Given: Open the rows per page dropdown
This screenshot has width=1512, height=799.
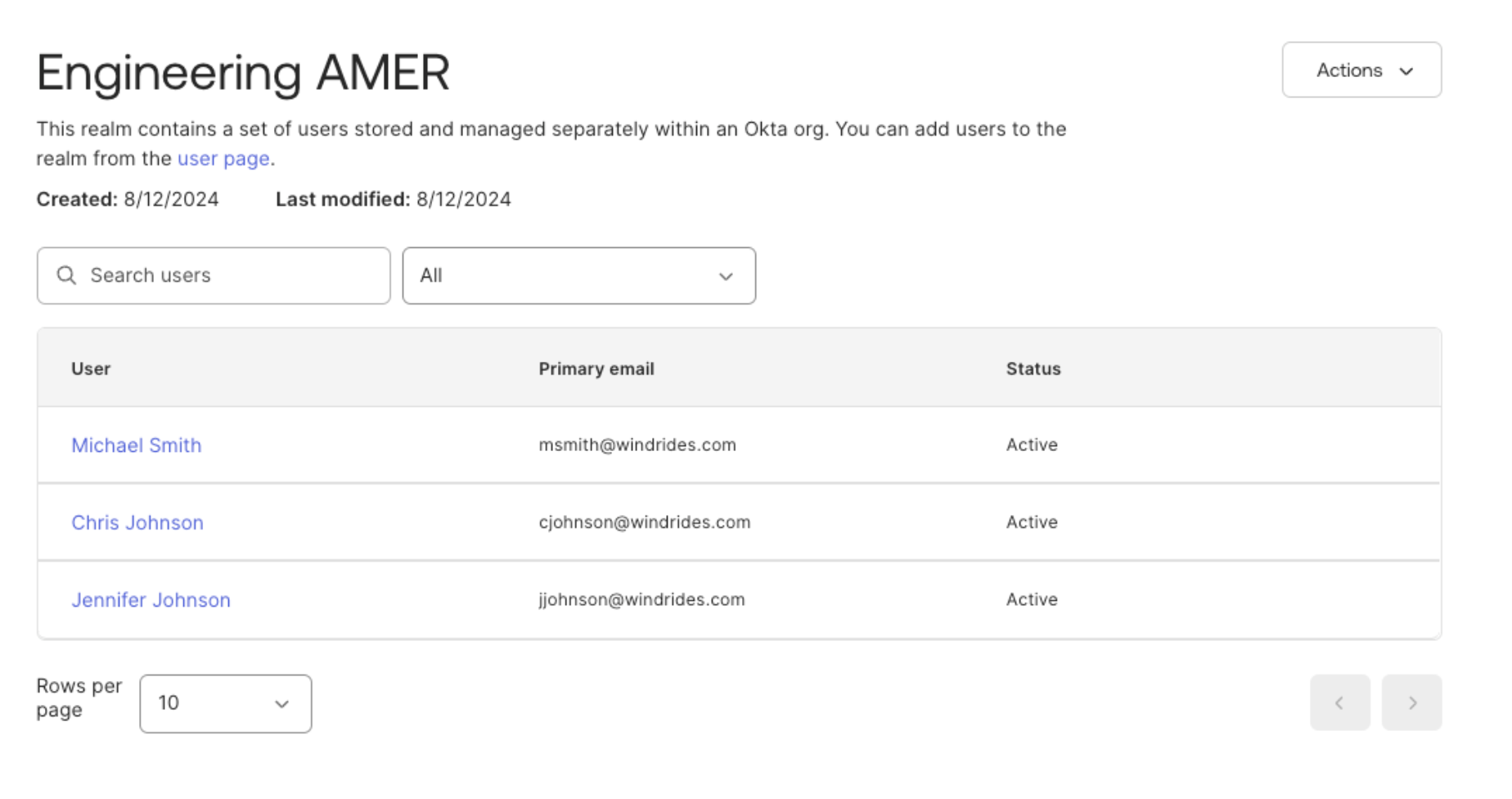Looking at the screenshot, I should point(225,703).
